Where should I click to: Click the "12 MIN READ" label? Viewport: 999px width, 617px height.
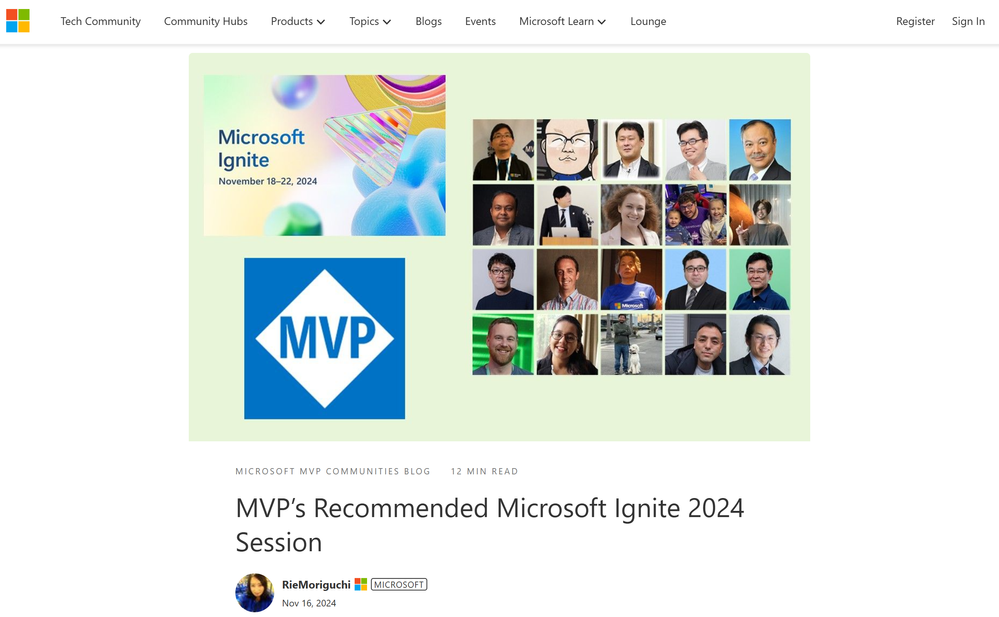(484, 472)
